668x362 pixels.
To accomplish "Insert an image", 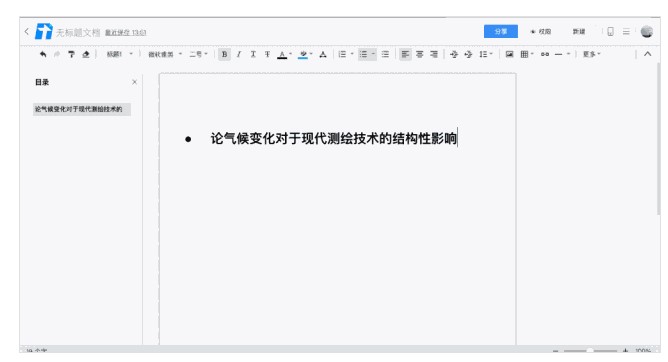I will click(x=509, y=54).
